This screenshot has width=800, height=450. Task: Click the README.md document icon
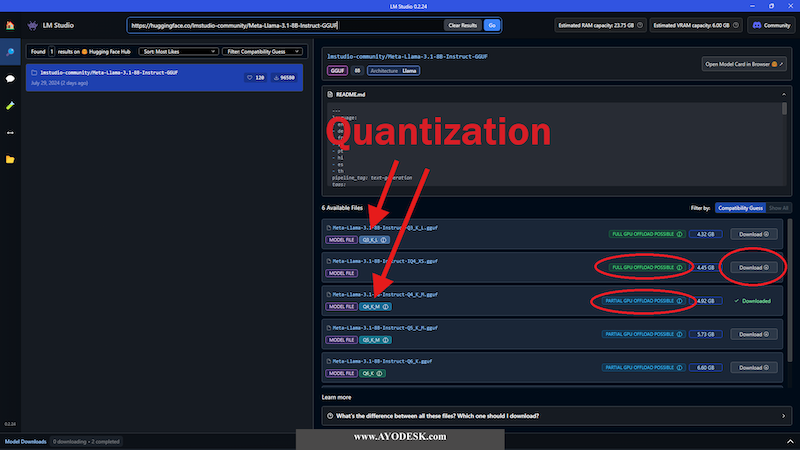pos(330,94)
